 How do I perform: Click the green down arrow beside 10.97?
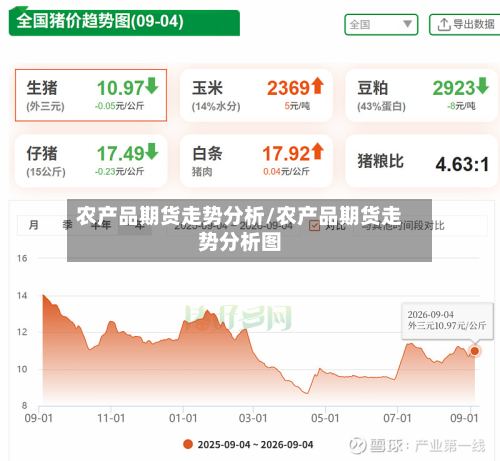pos(152,86)
